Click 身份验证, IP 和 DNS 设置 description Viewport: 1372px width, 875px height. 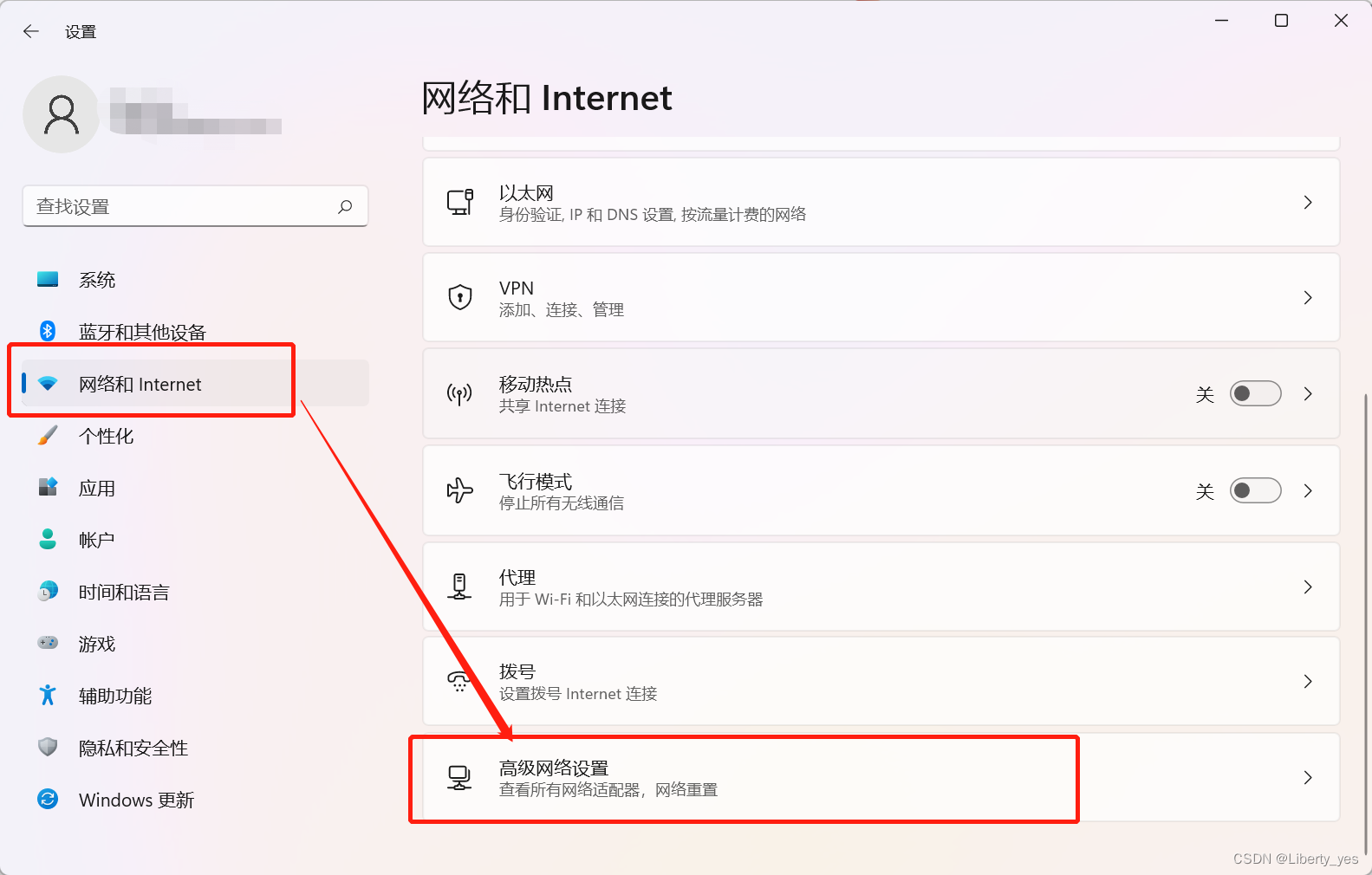point(653,214)
